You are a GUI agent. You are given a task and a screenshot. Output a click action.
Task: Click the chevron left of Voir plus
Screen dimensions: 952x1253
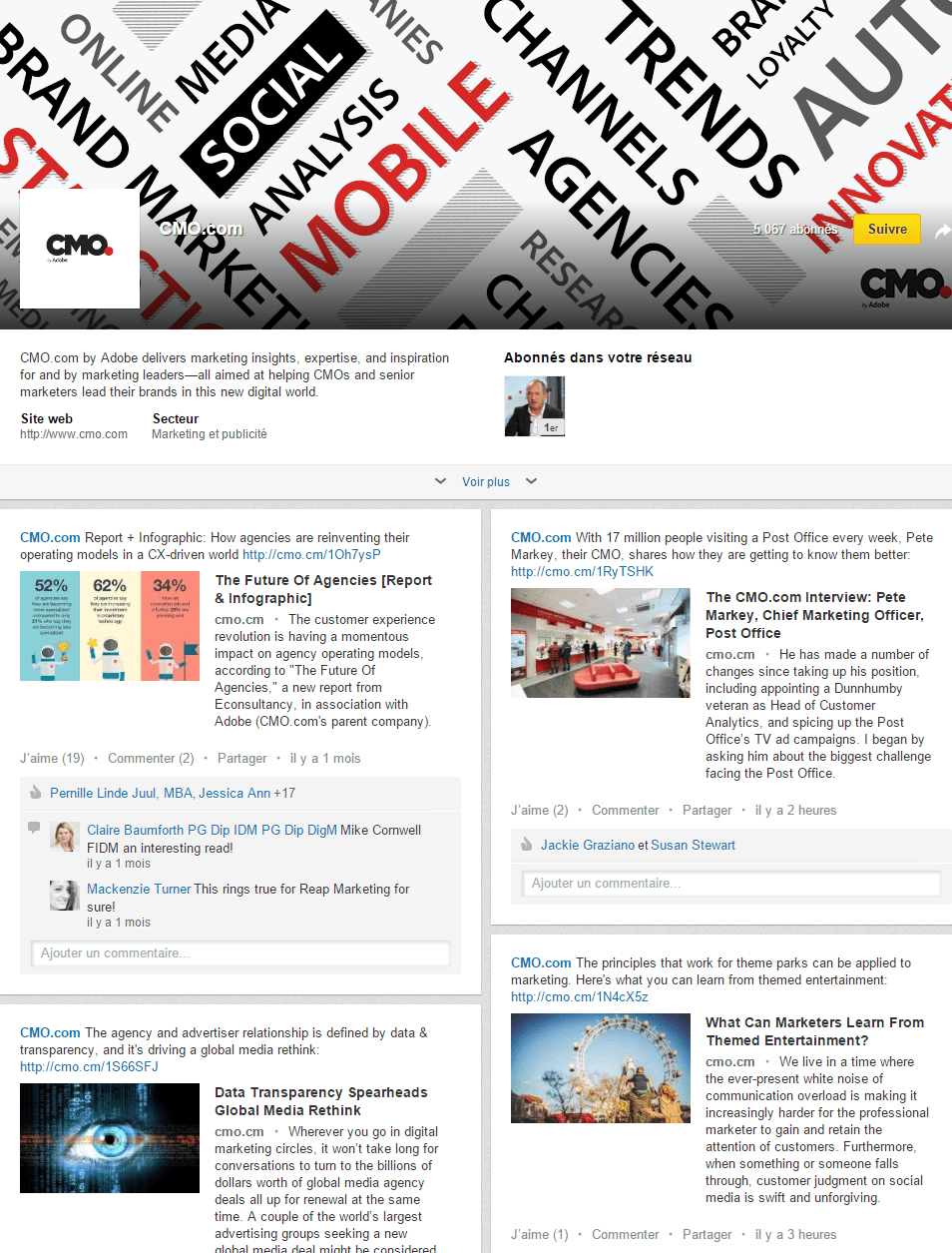[x=440, y=481]
